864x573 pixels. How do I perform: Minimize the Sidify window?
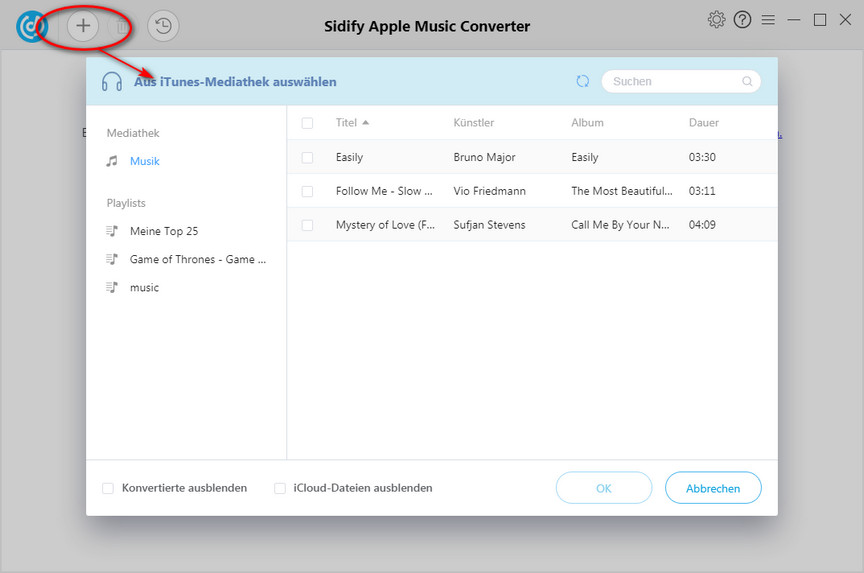[793, 20]
